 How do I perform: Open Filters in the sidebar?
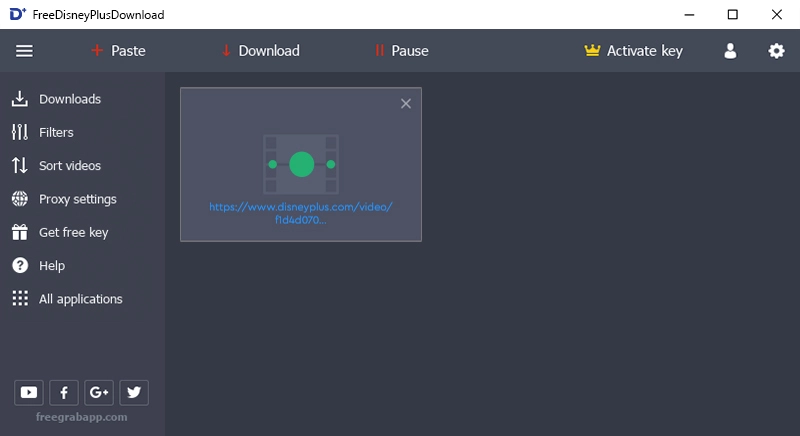42,132
